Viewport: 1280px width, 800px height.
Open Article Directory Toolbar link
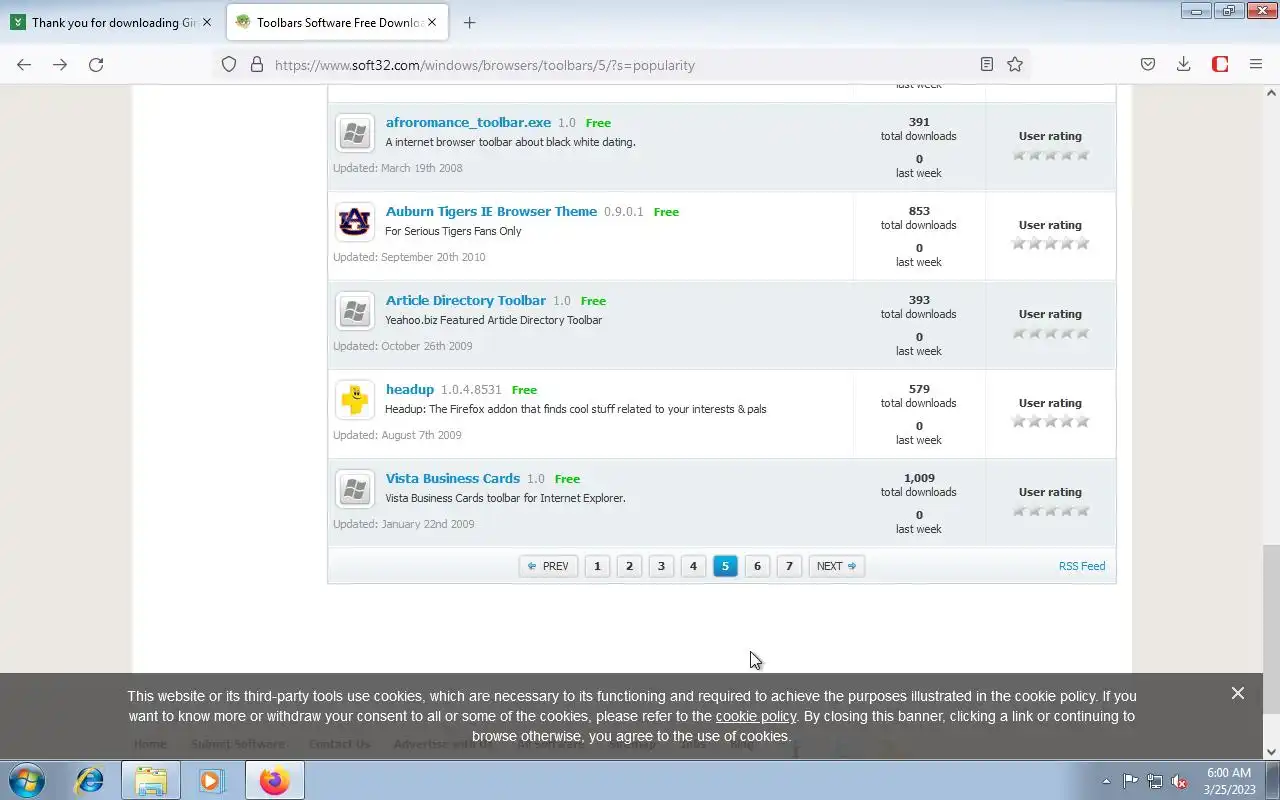tap(466, 300)
